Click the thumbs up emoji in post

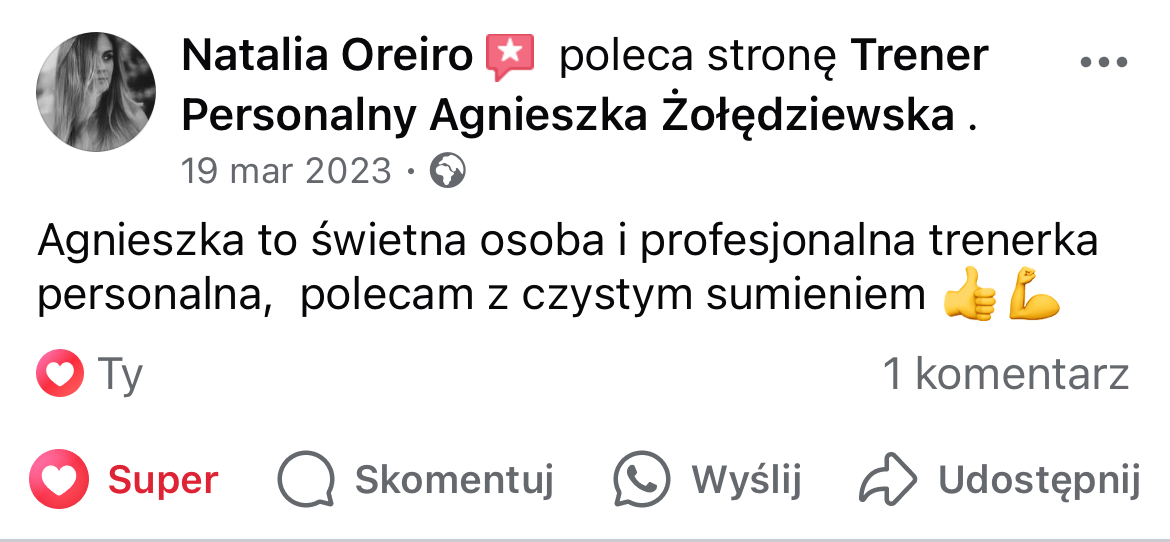click(969, 296)
